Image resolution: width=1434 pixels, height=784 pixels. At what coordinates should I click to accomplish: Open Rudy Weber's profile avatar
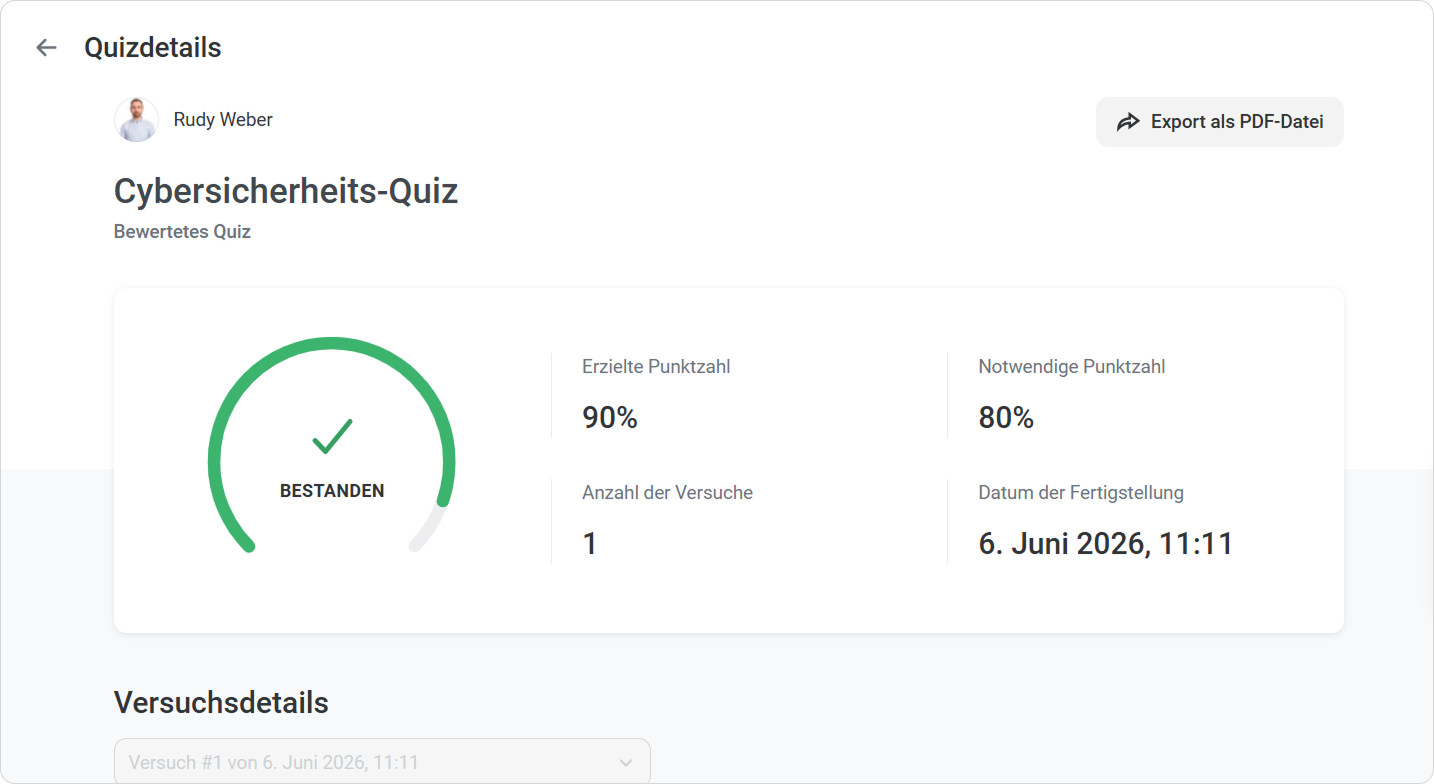[136, 120]
